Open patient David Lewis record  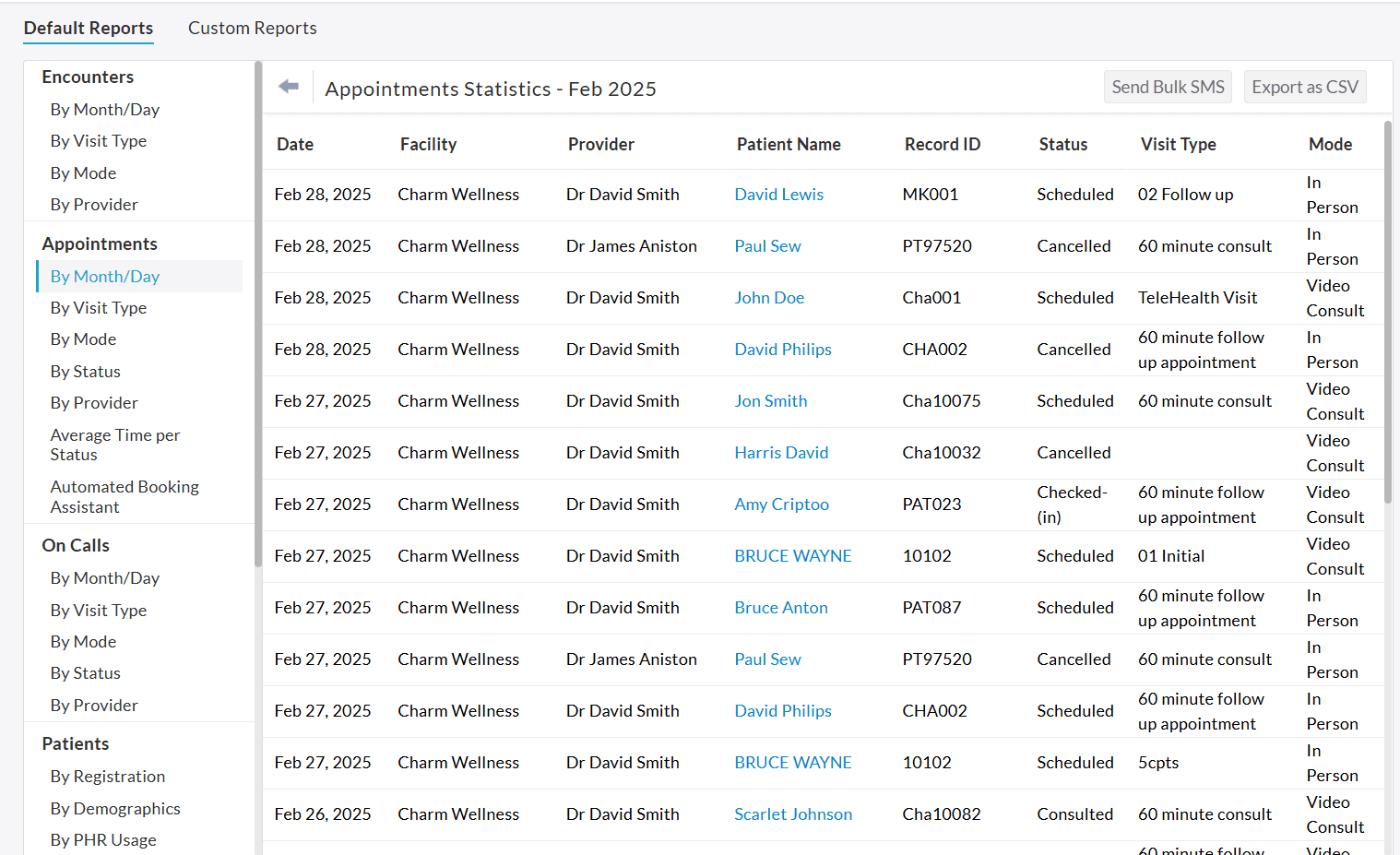pyautogui.click(x=778, y=195)
